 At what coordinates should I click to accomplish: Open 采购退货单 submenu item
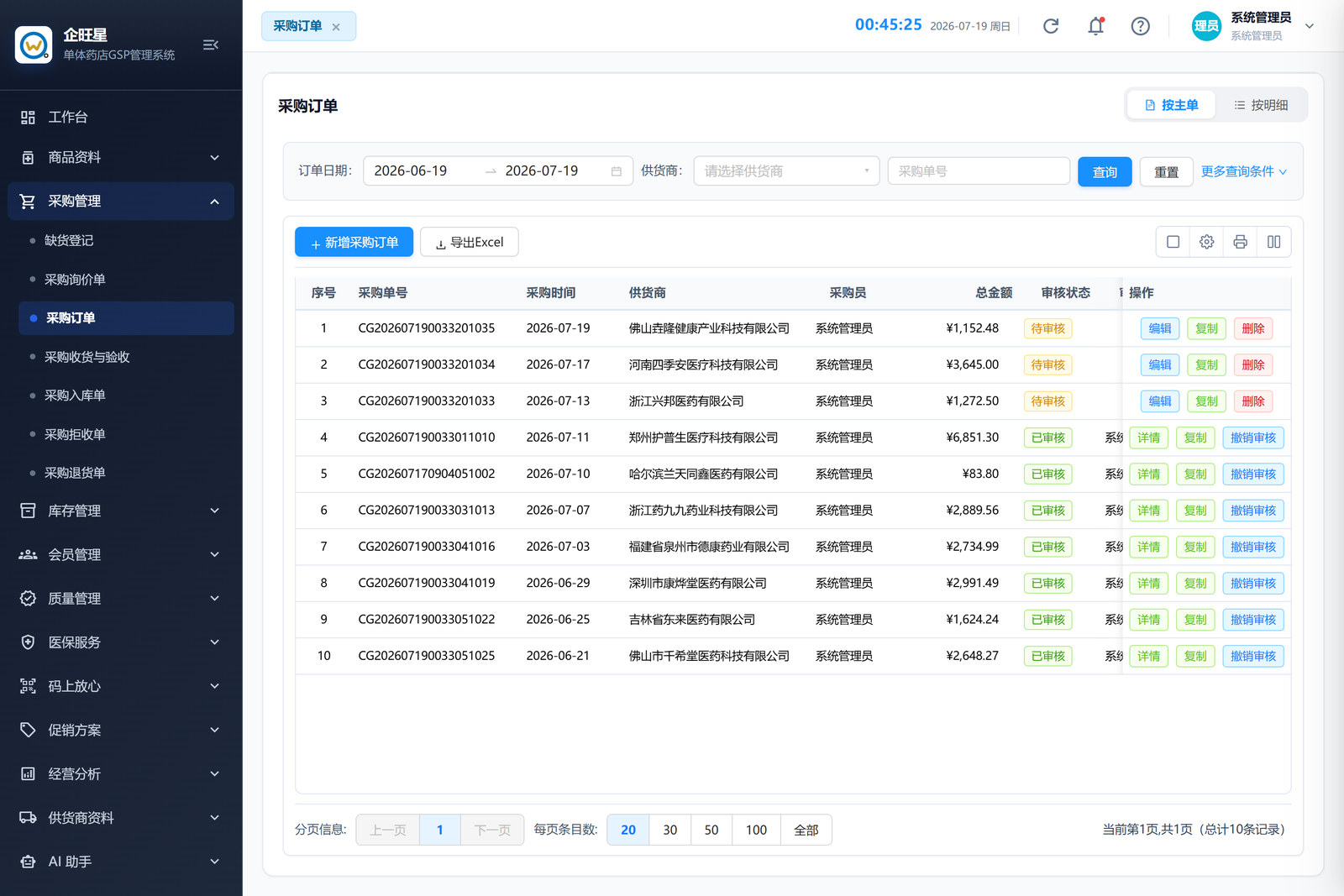[126, 473]
